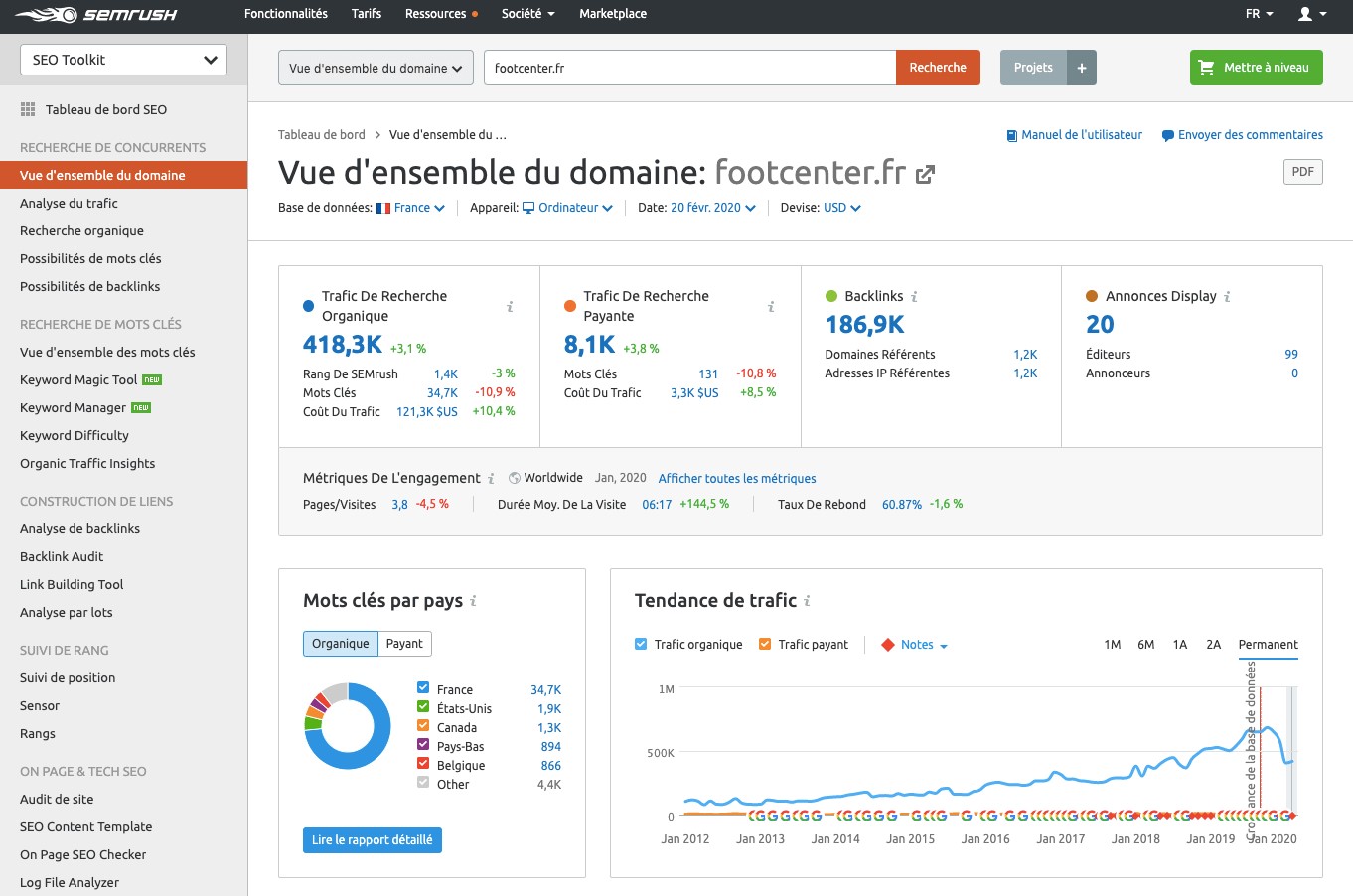Image resolution: width=1353 pixels, height=896 pixels.
Task: Click the Projets button
Action: coord(1033,68)
